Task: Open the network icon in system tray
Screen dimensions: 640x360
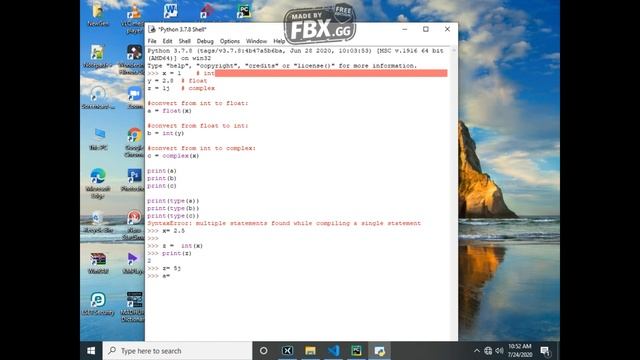Action: click(x=488, y=351)
